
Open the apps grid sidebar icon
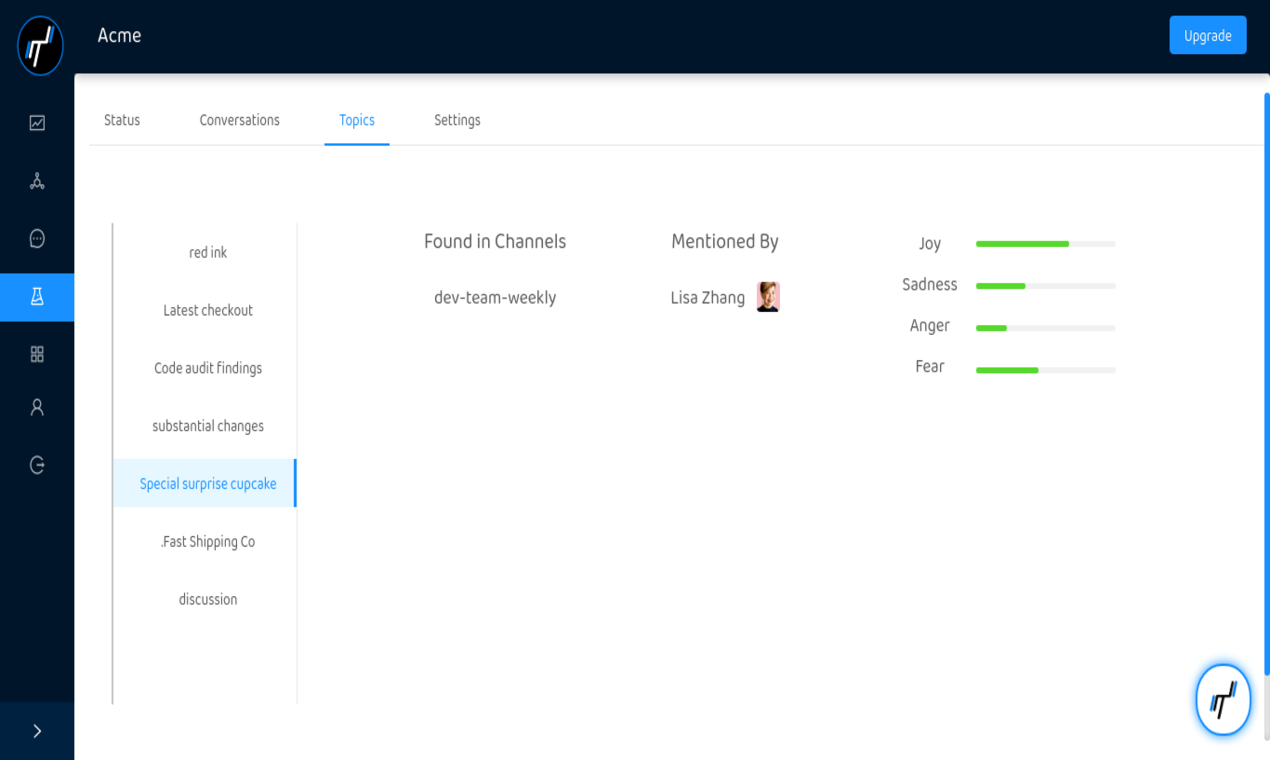37,353
